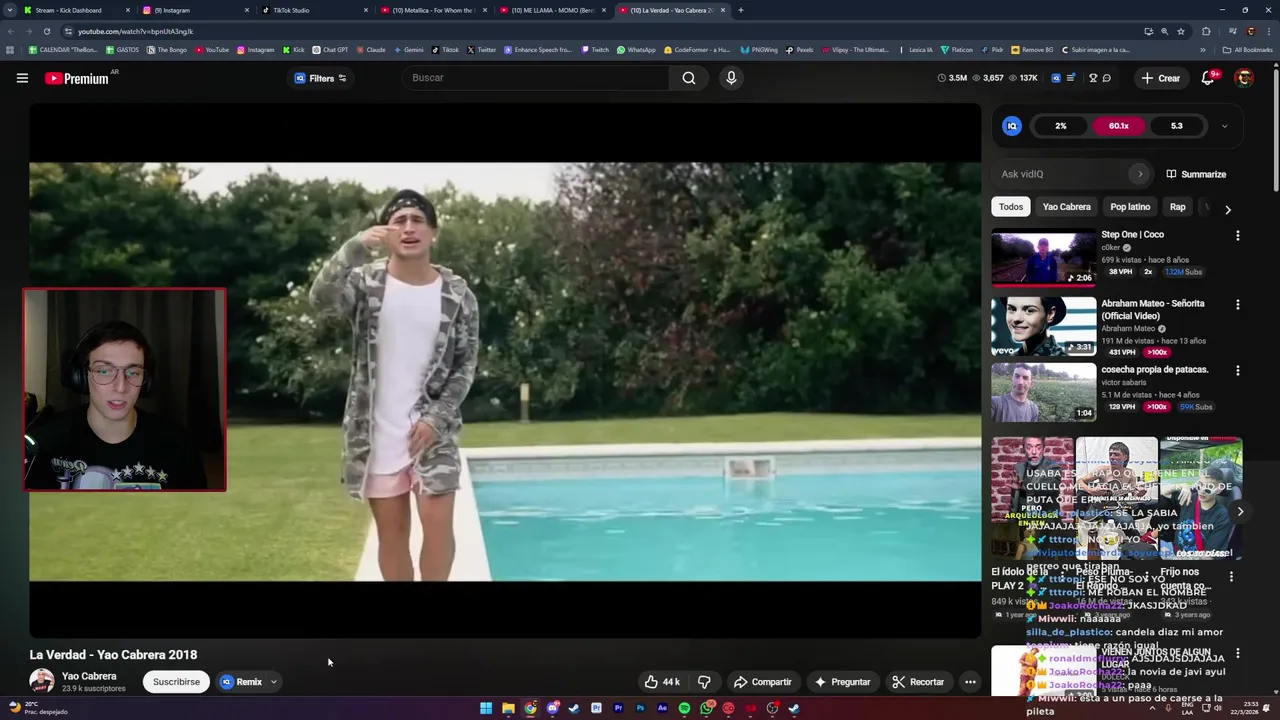The width and height of the screenshot is (1280, 720).
Task: Select the Rap category chip
Action: [1177, 207]
